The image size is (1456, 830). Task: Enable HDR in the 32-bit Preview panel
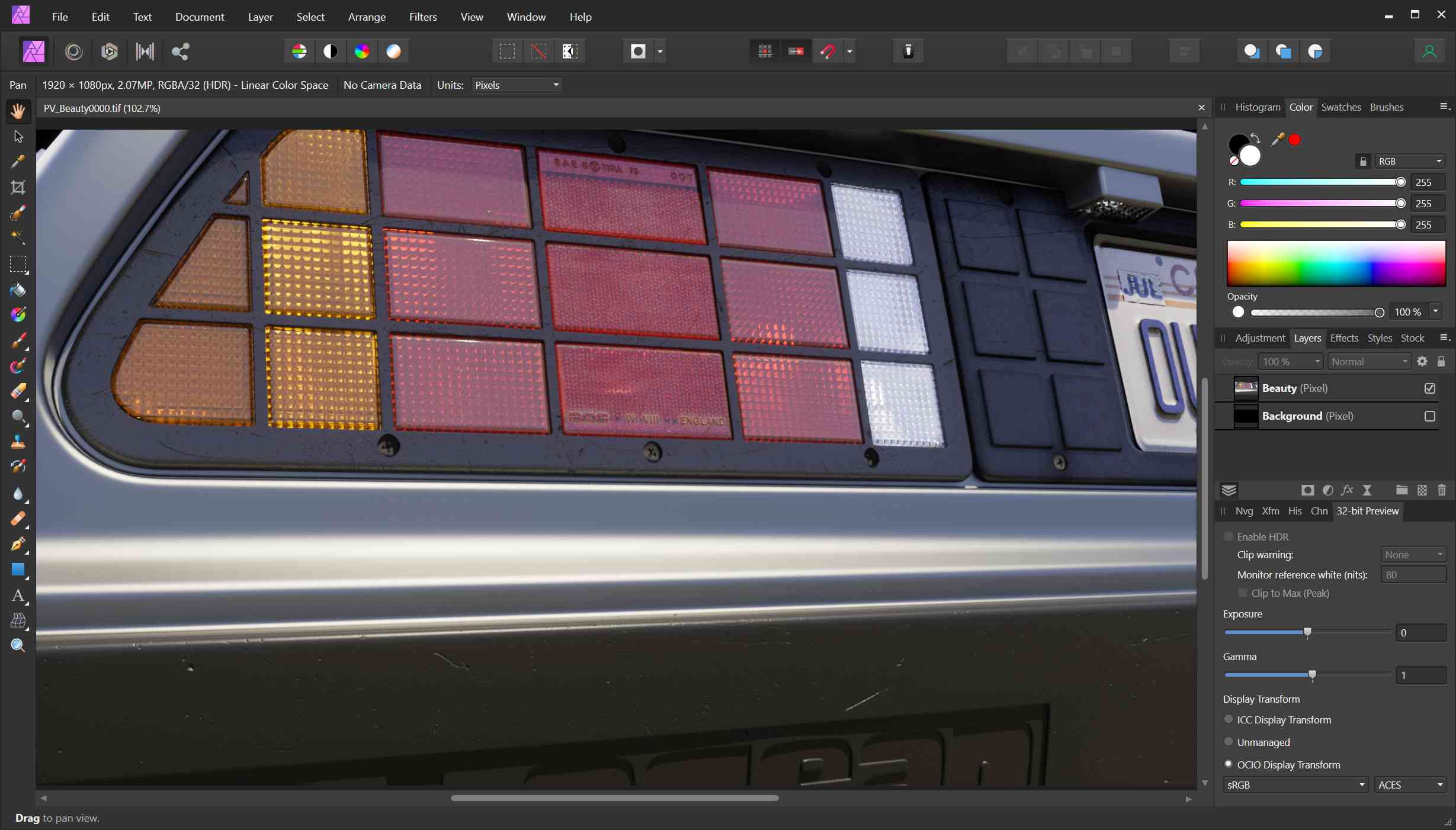(x=1229, y=537)
